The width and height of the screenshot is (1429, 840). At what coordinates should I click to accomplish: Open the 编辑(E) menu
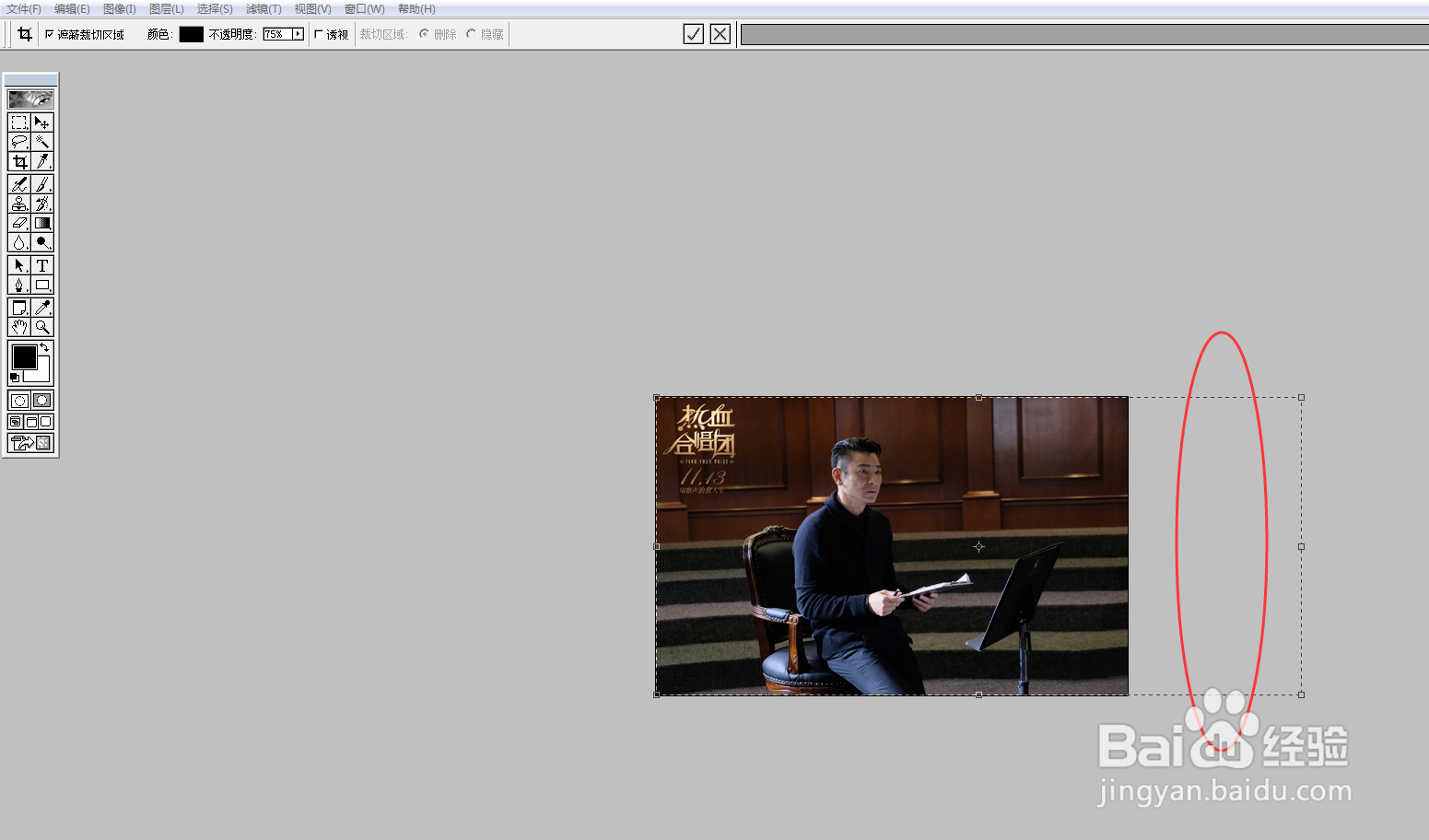coord(72,9)
